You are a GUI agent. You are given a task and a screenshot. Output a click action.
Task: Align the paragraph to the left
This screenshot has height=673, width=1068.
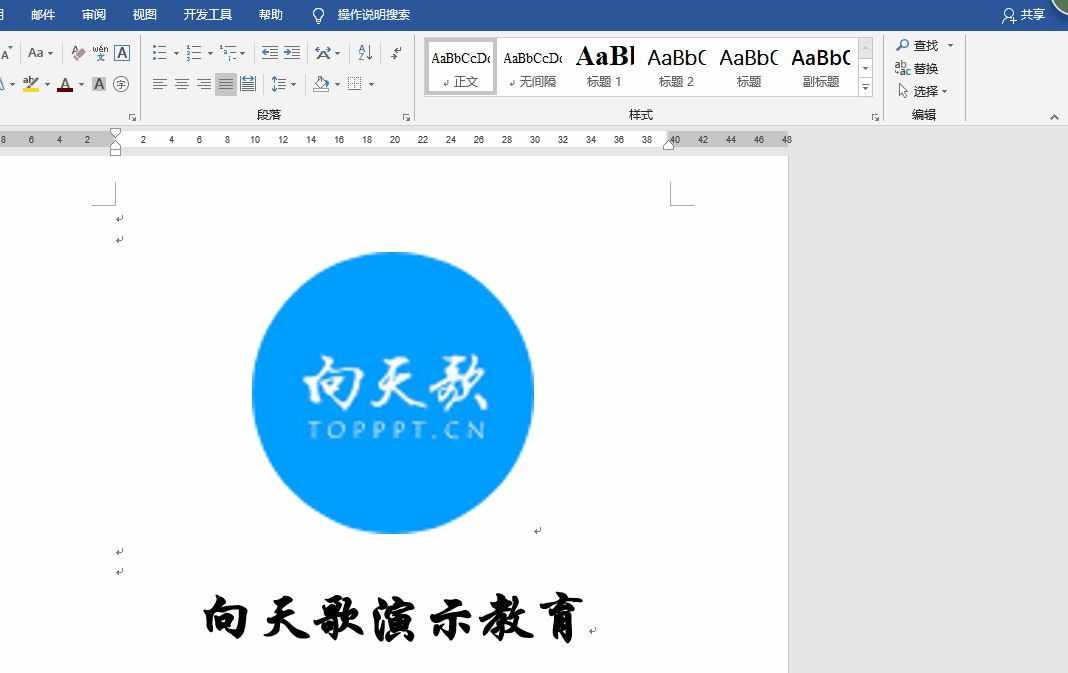(x=159, y=84)
